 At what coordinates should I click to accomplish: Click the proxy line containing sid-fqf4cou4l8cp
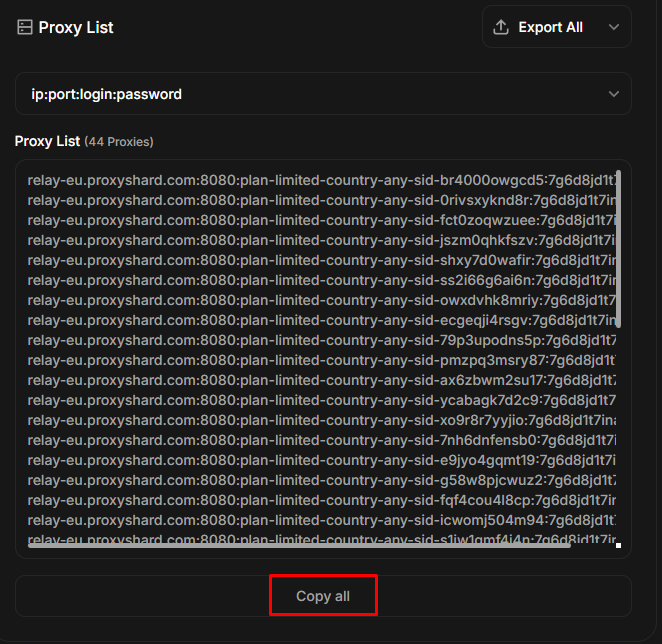click(x=320, y=500)
